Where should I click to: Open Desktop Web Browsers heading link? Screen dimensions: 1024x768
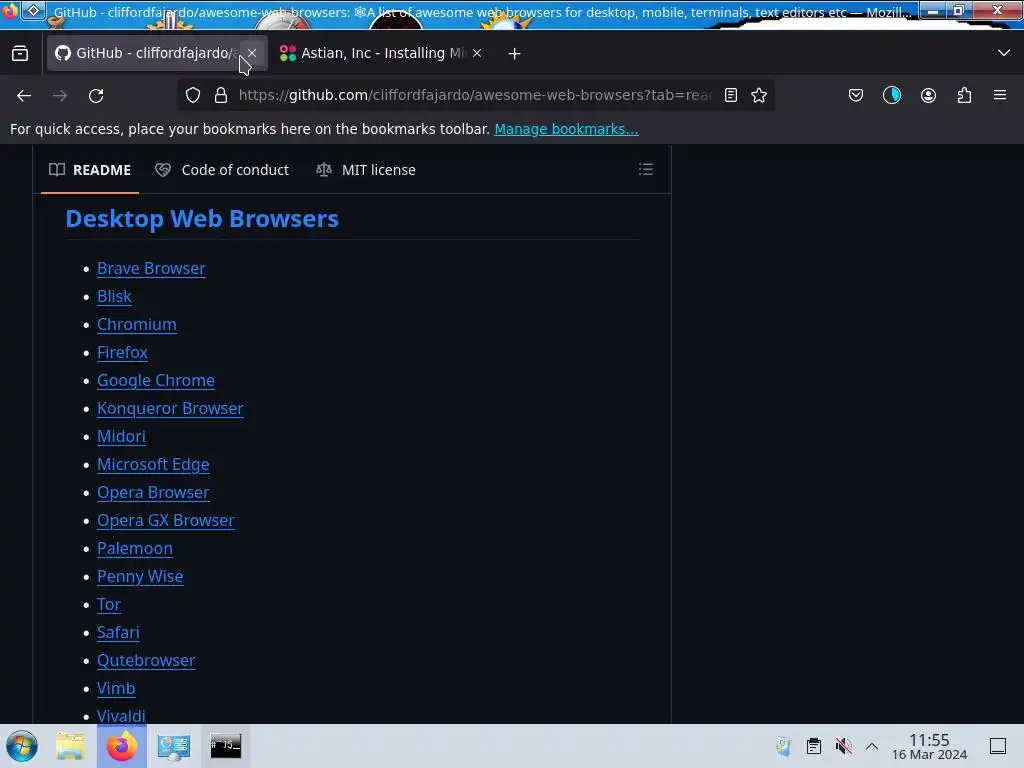coord(202,219)
